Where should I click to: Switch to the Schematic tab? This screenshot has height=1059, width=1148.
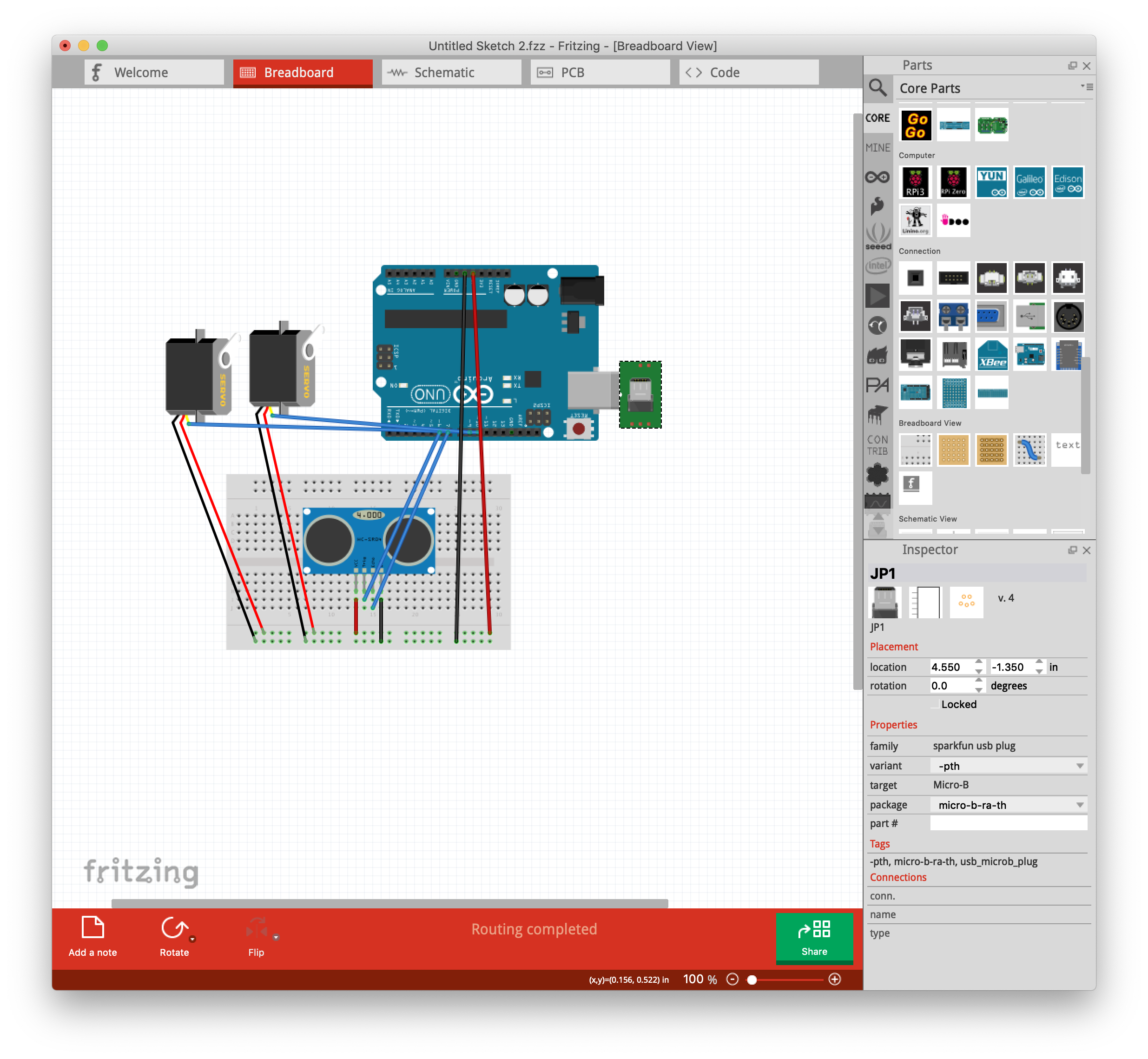(451, 72)
